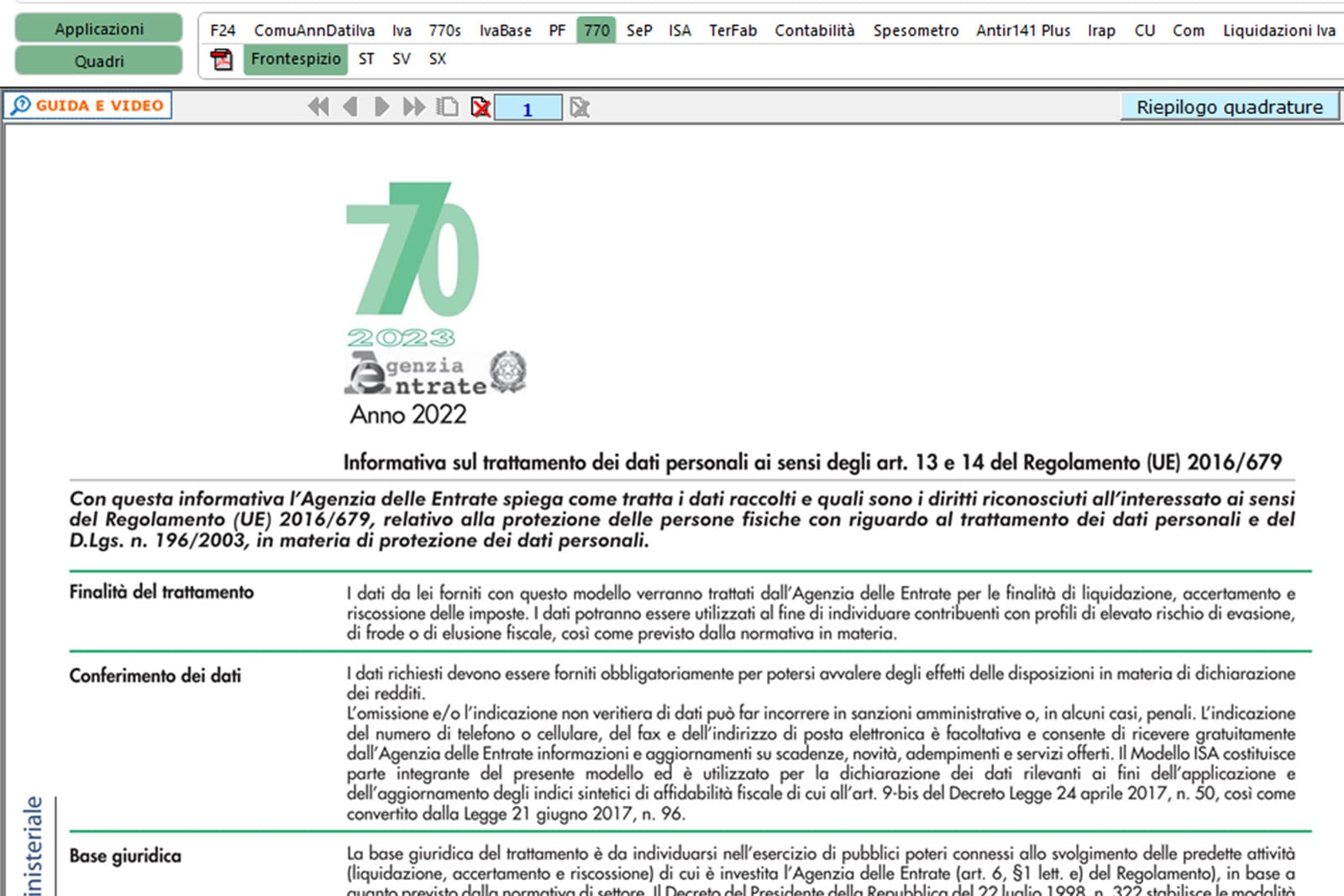Open the Applicazioni button
Screen dimensions: 1344x896
[x=98, y=29]
